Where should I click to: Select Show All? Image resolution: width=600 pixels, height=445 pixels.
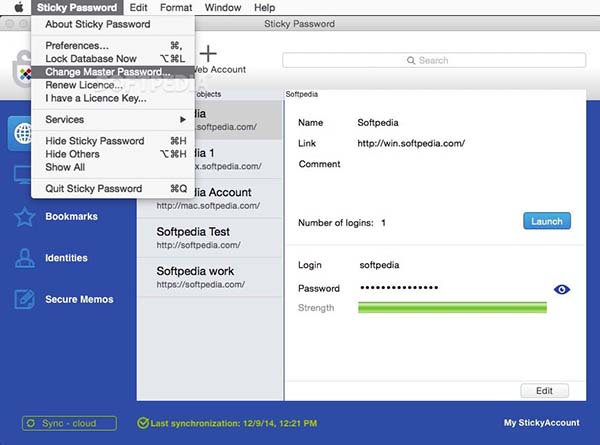pos(113,167)
